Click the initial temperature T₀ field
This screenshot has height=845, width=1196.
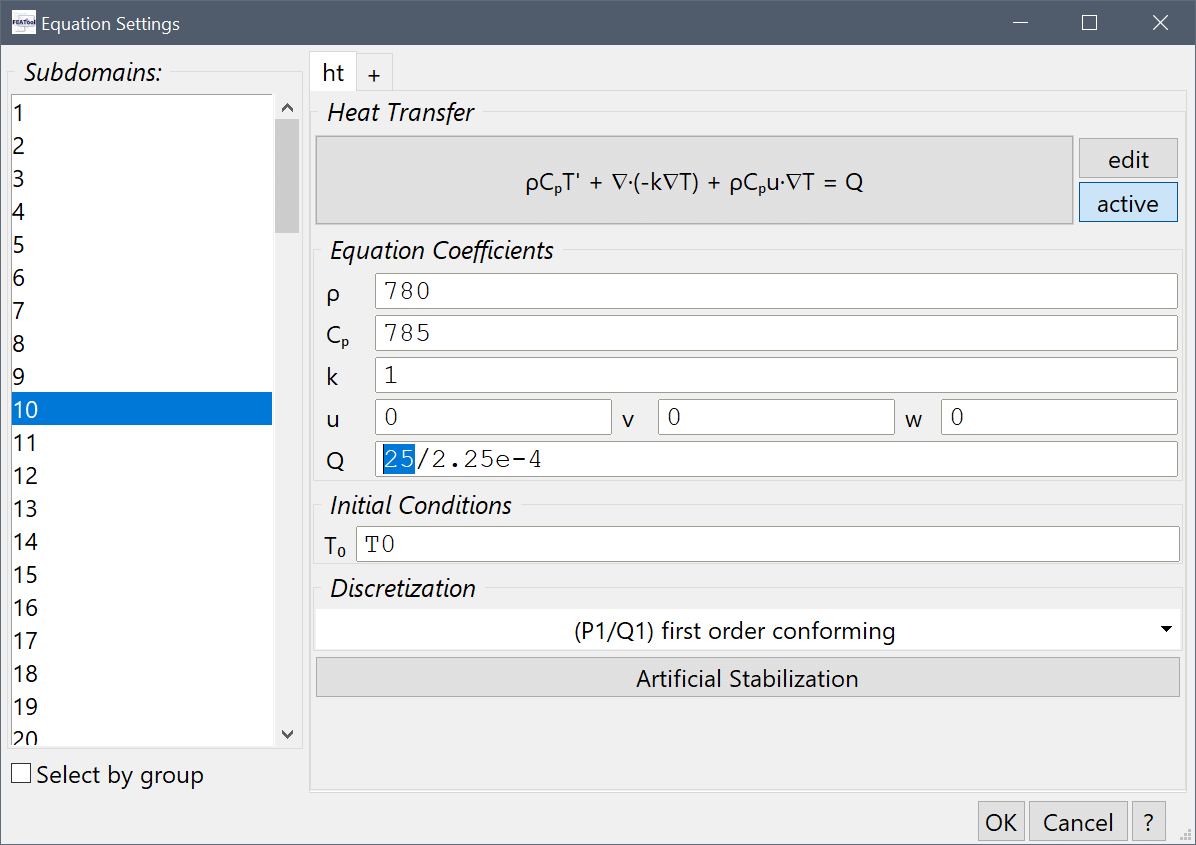point(767,545)
